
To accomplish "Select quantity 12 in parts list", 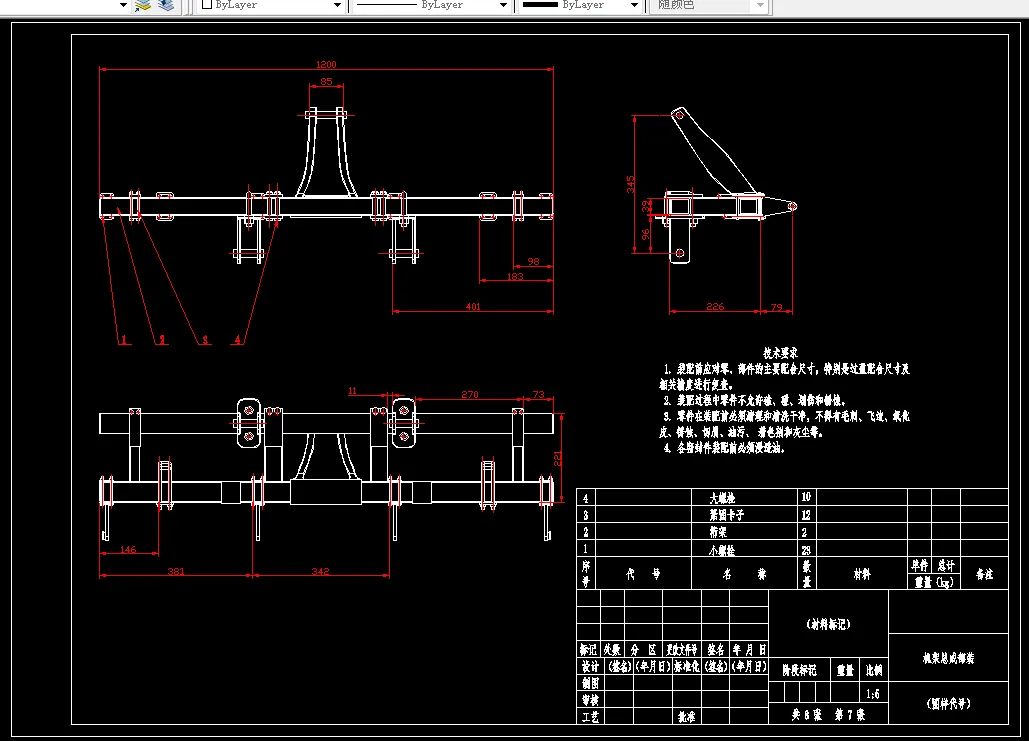I will tap(806, 515).
